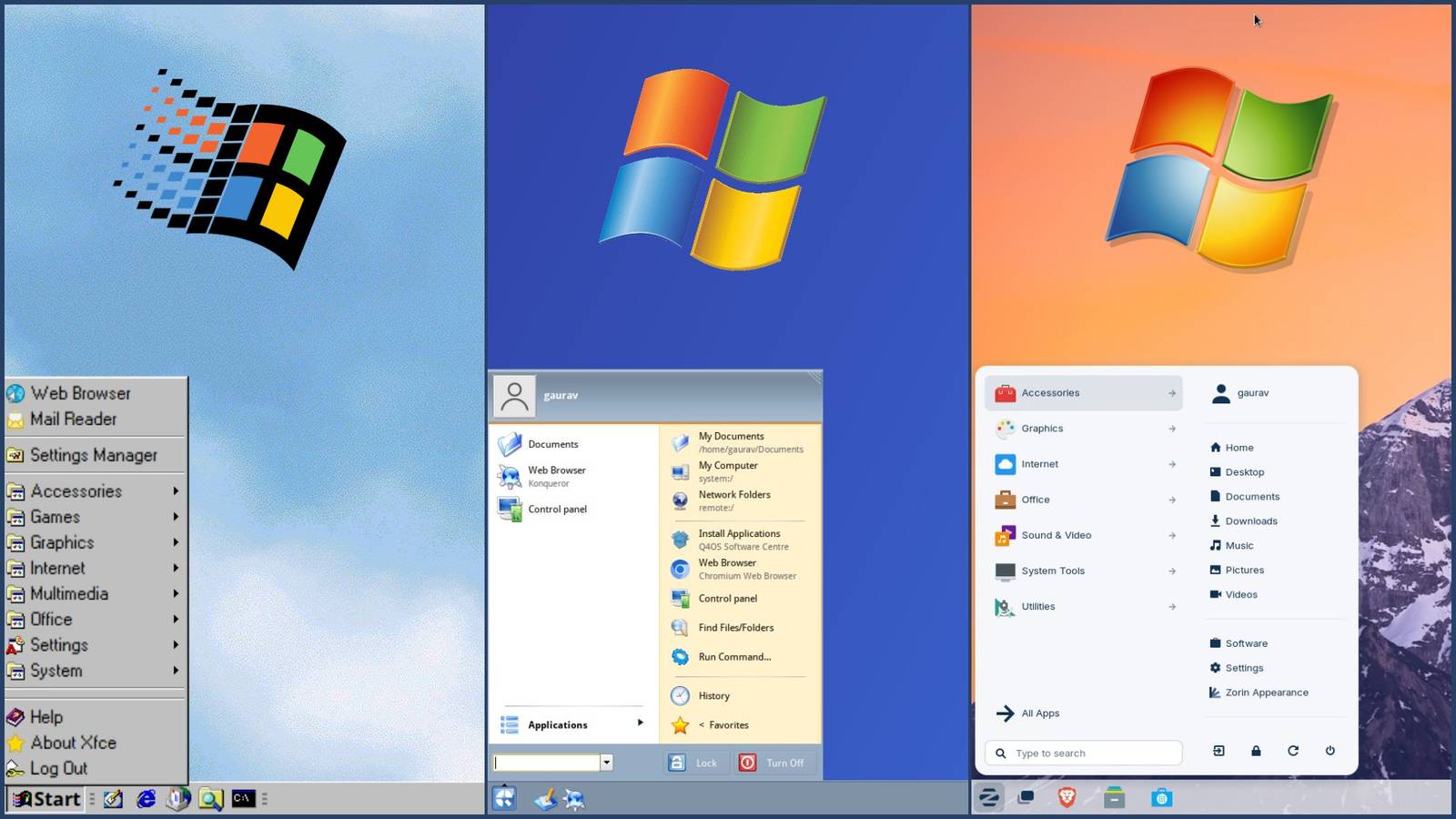
Task: Open Brave browser from the rightmost taskbar
Action: [1067, 798]
